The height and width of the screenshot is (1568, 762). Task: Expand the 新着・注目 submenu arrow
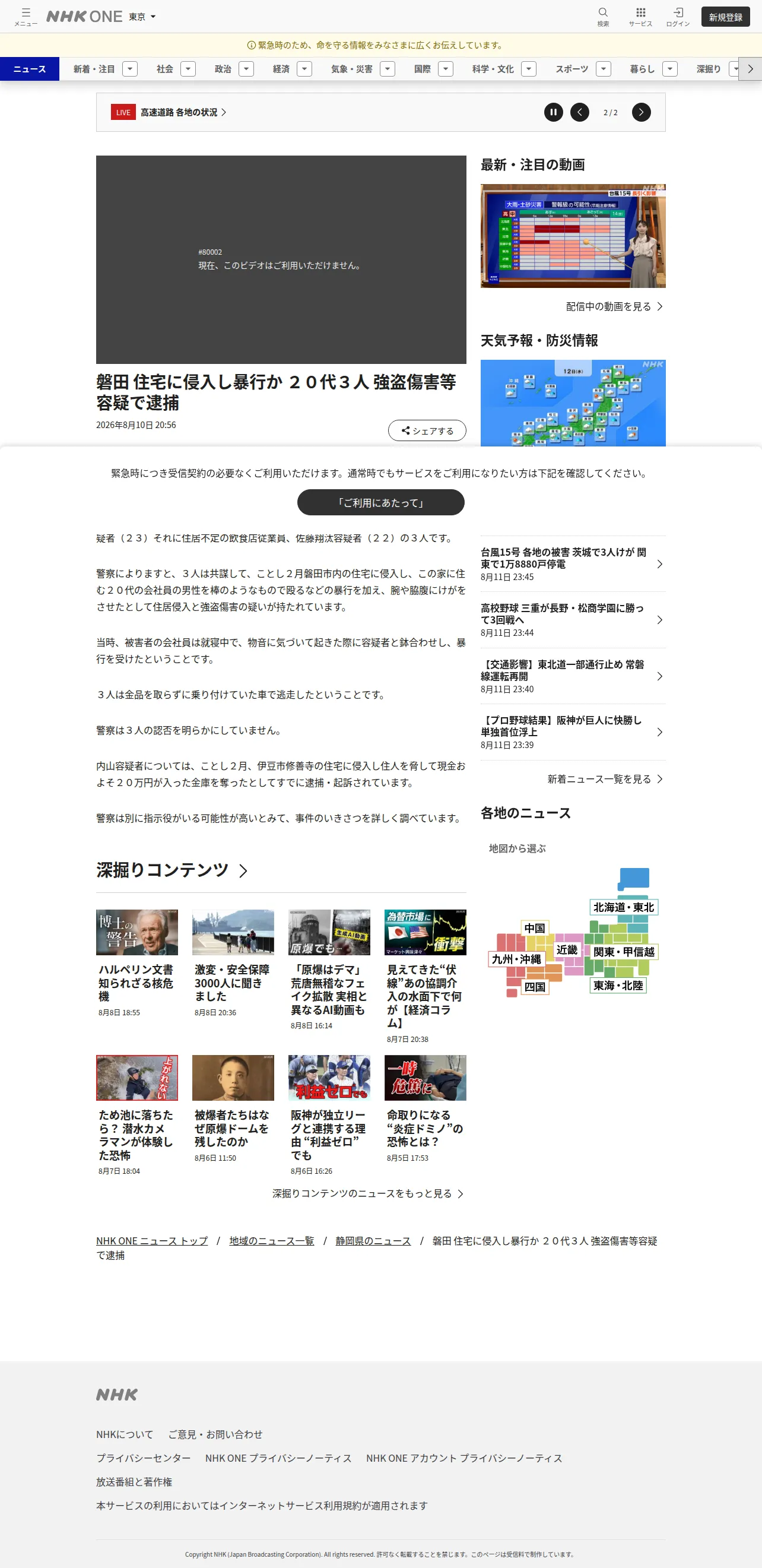(129, 69)
